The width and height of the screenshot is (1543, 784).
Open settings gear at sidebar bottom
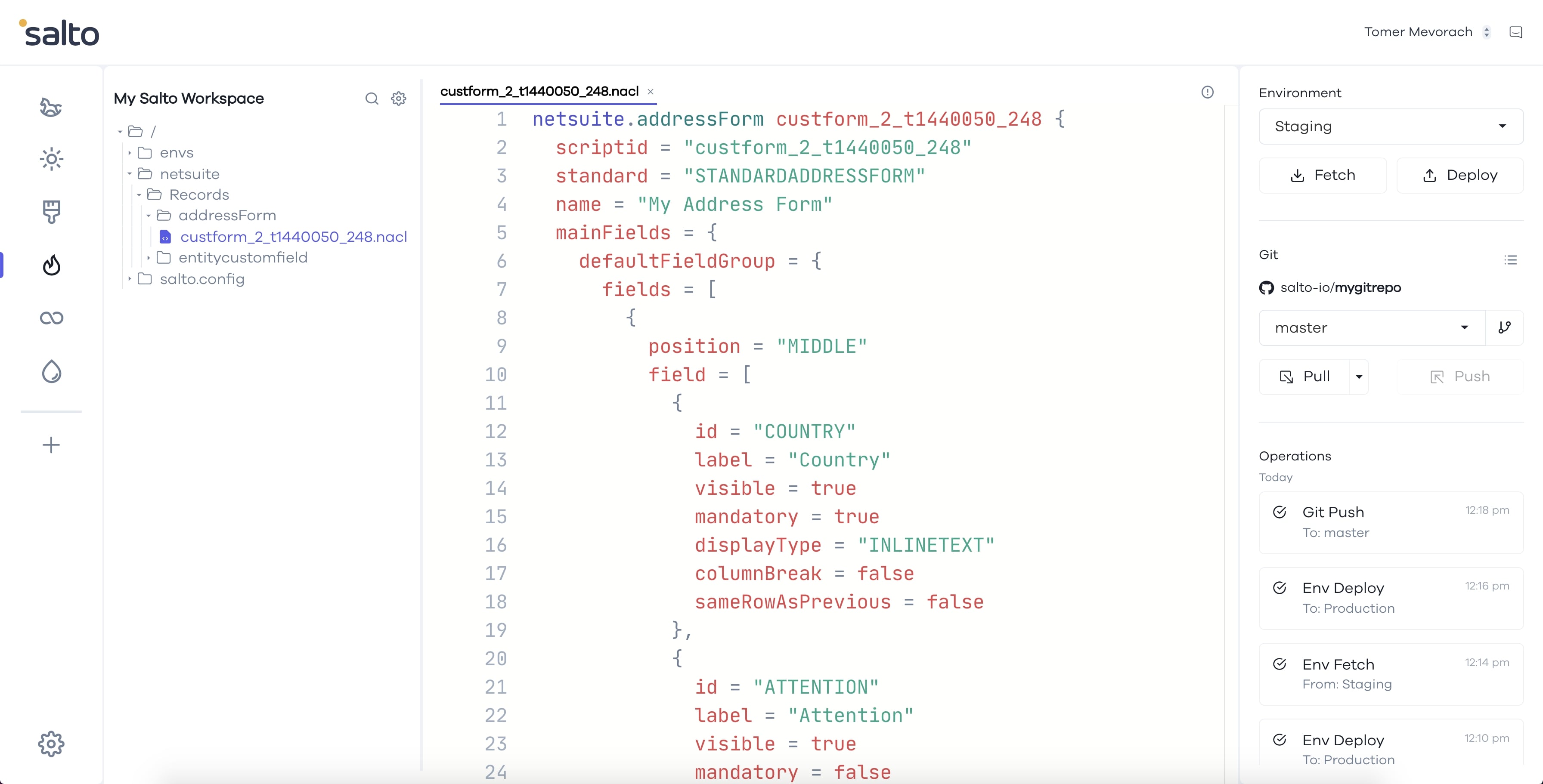(52, 744)
